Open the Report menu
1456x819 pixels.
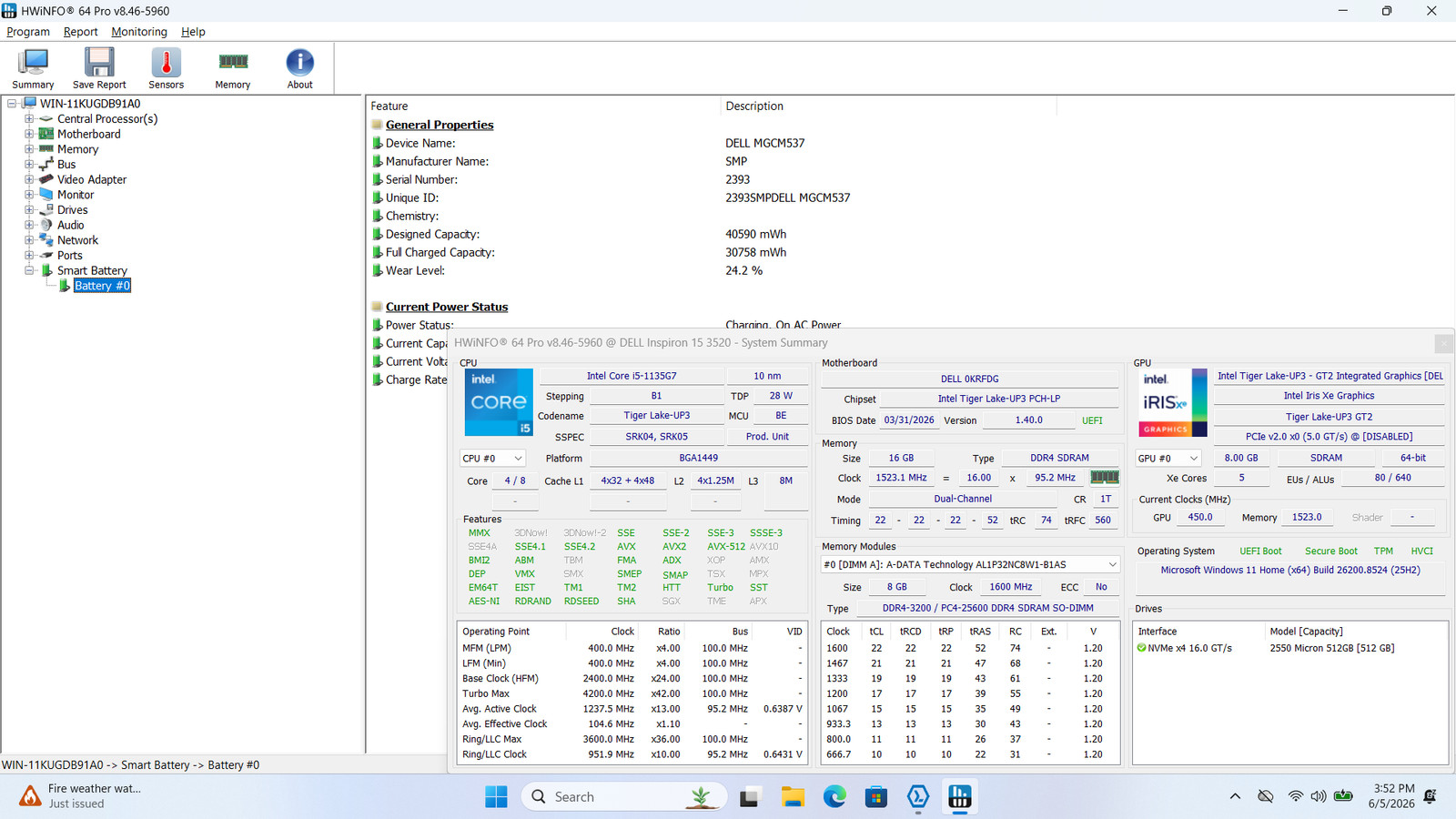(x=80, y=32)
